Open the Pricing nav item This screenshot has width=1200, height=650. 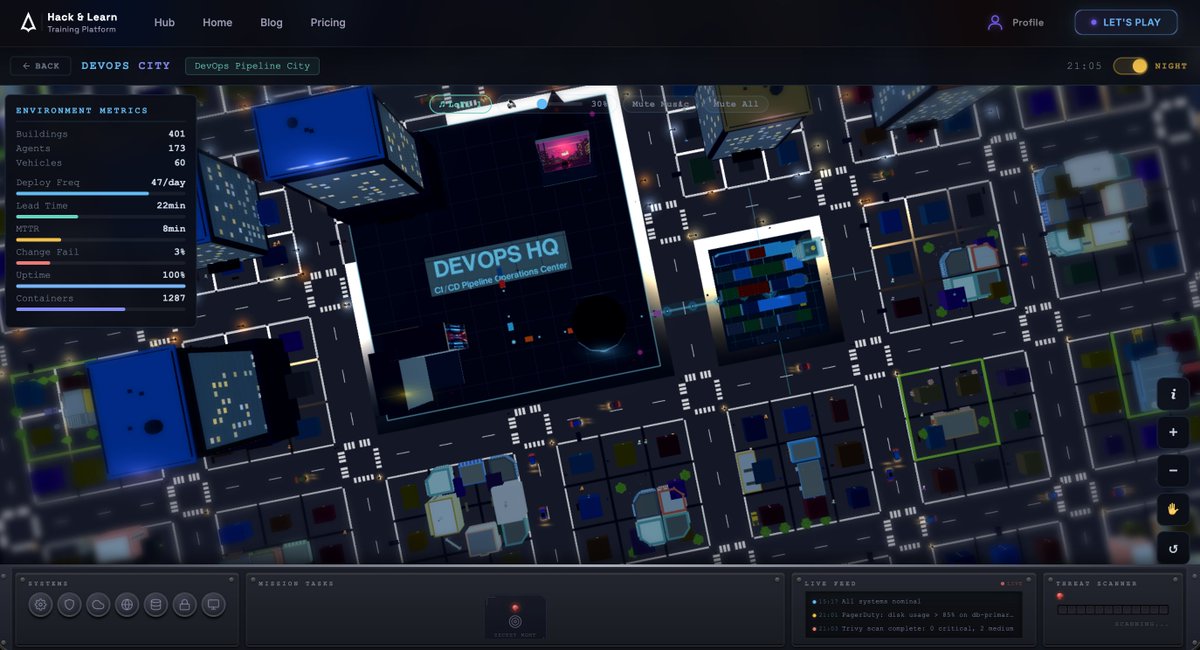pyautogui.click(x=328, y=22)
